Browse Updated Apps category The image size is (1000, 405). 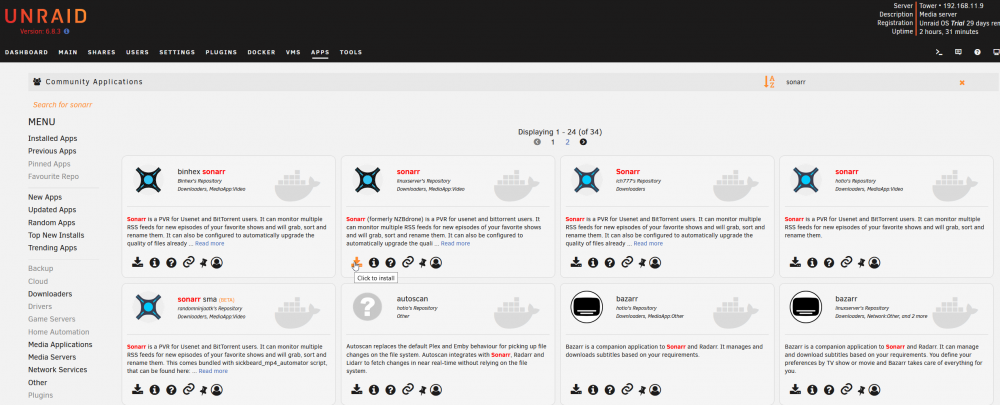[52, 210]
